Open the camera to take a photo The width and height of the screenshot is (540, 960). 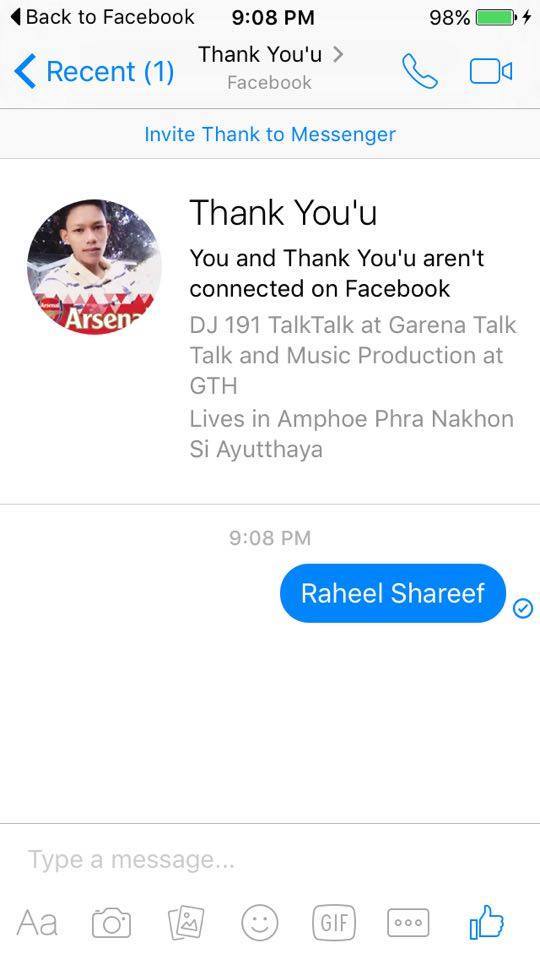(x=111, y=923)
